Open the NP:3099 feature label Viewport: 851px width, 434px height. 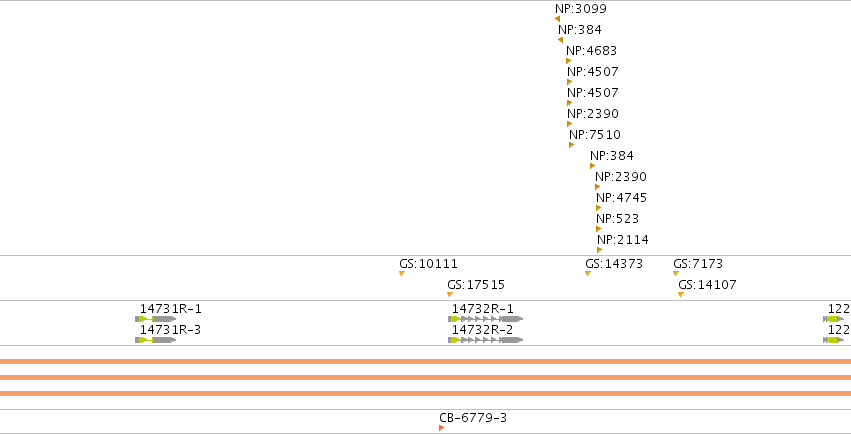click(x=581, y=9)
